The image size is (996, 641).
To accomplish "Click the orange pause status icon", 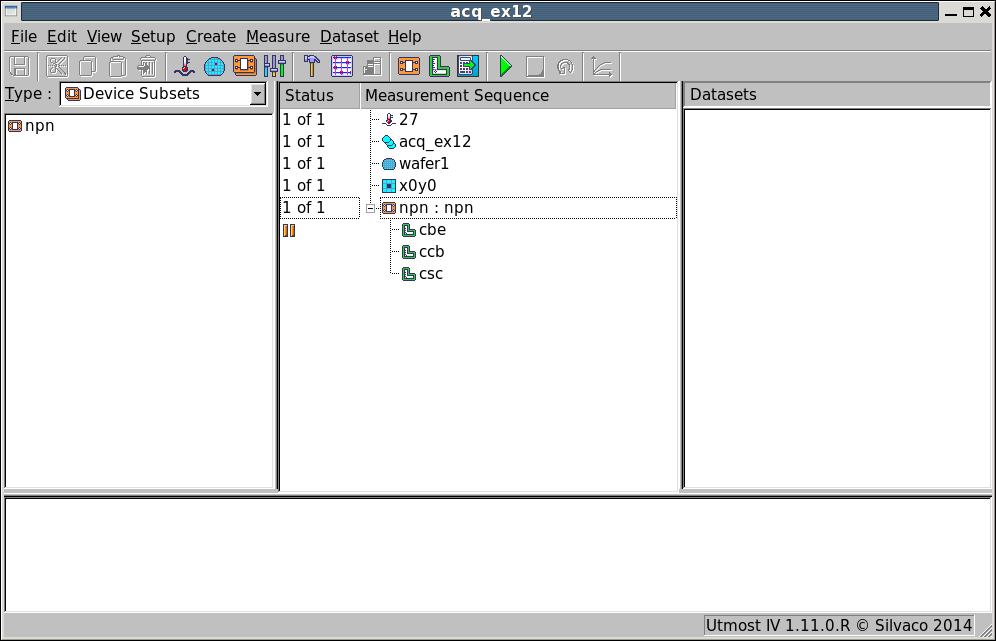I will tap(289, 231).
